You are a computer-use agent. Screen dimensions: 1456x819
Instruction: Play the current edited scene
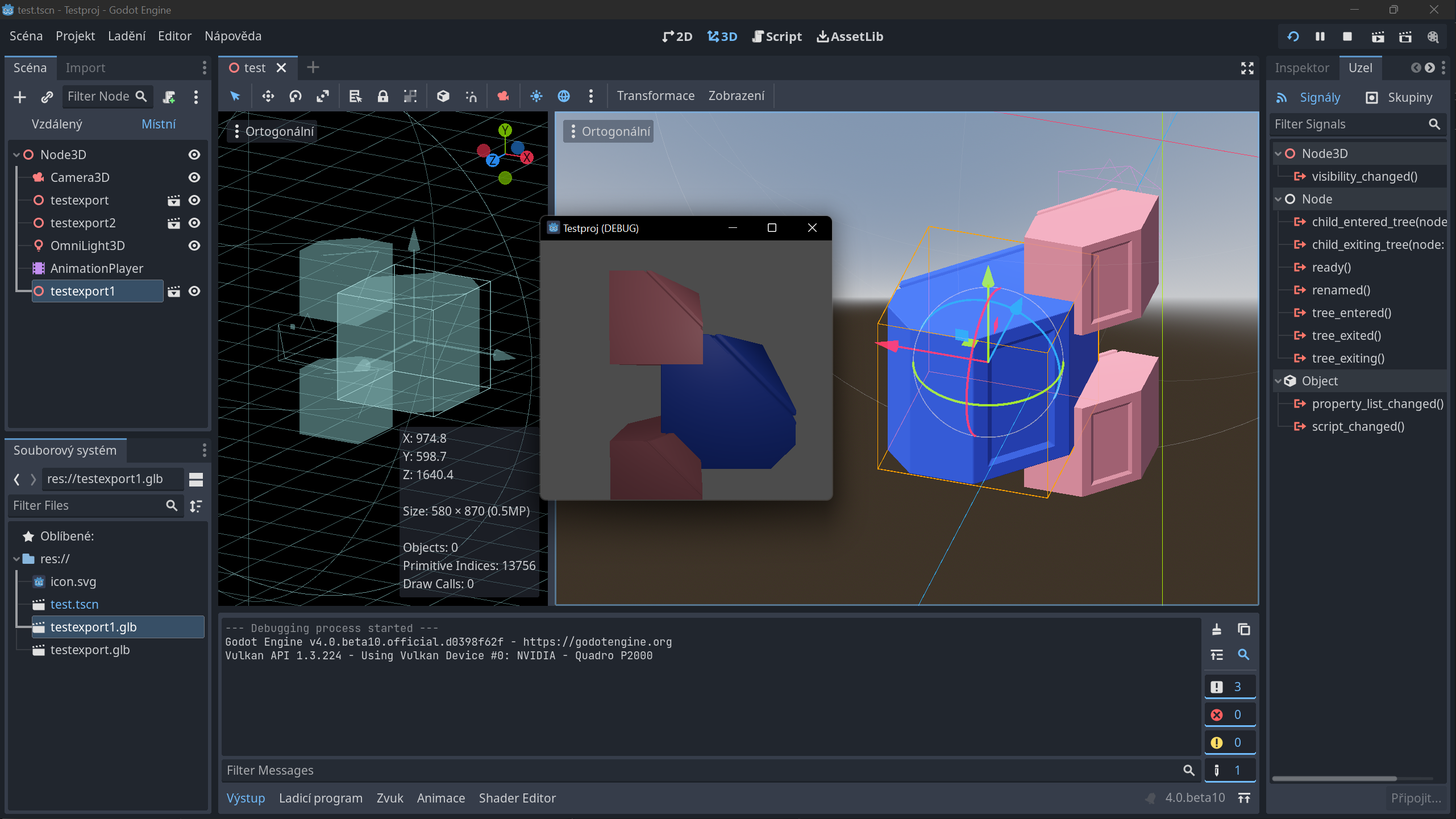(x=1378, y=37)
